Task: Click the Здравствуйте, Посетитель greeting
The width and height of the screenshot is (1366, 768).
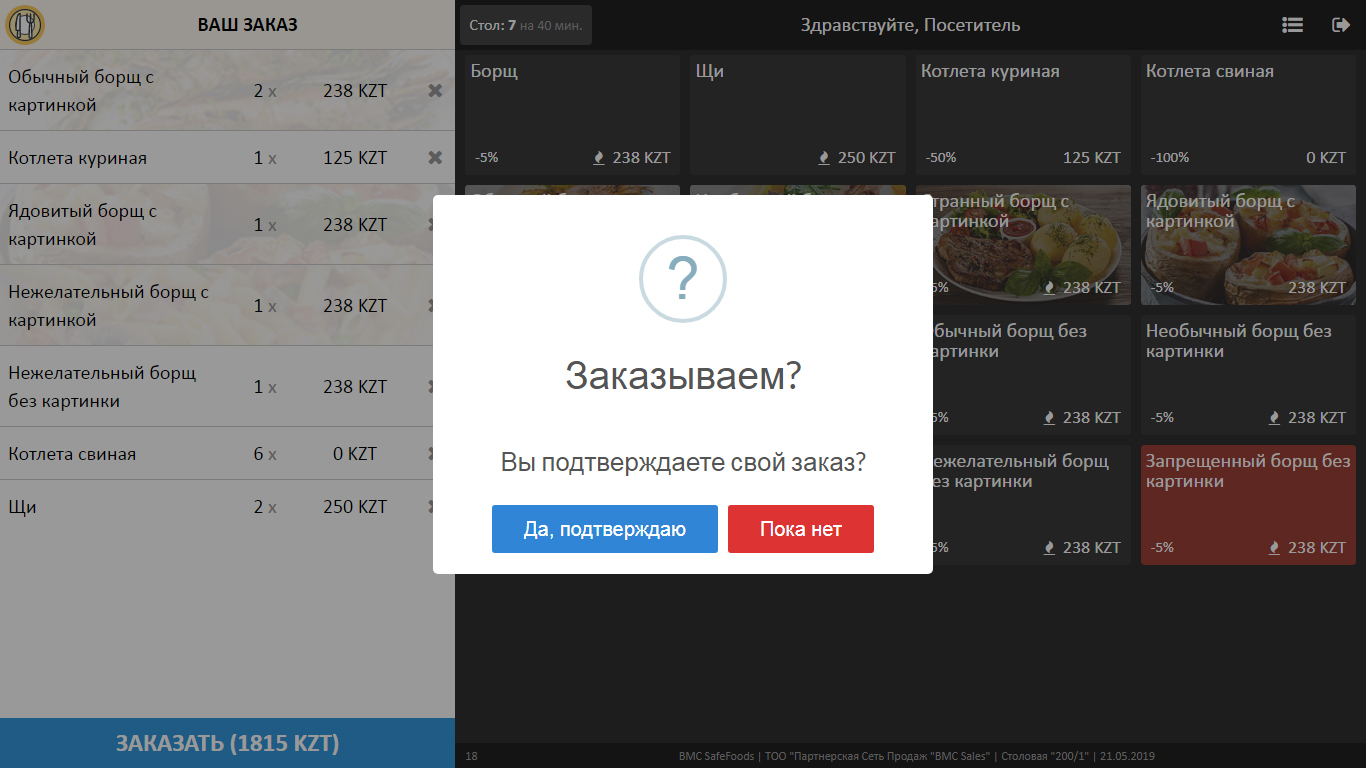Action: tap(910, 25)
